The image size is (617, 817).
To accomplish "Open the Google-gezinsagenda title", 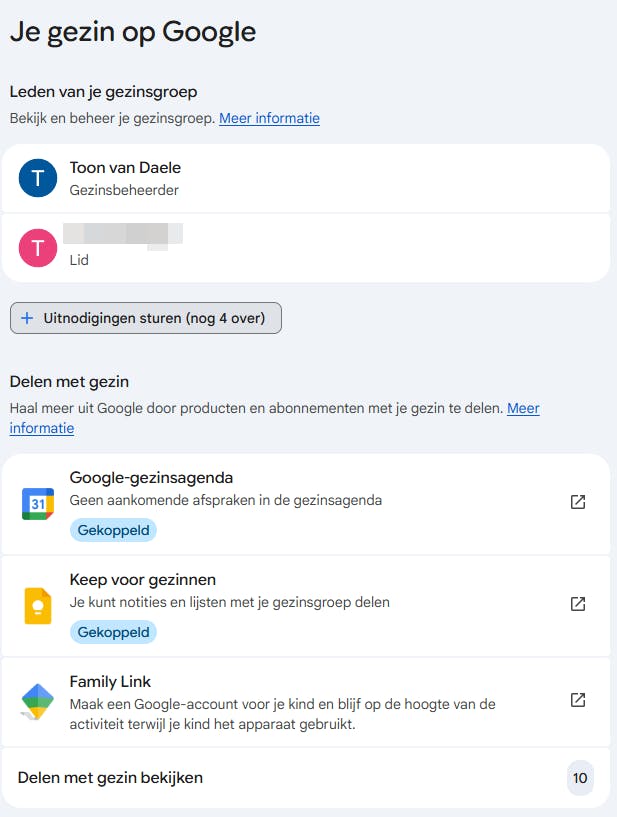I will pos(151,478).
